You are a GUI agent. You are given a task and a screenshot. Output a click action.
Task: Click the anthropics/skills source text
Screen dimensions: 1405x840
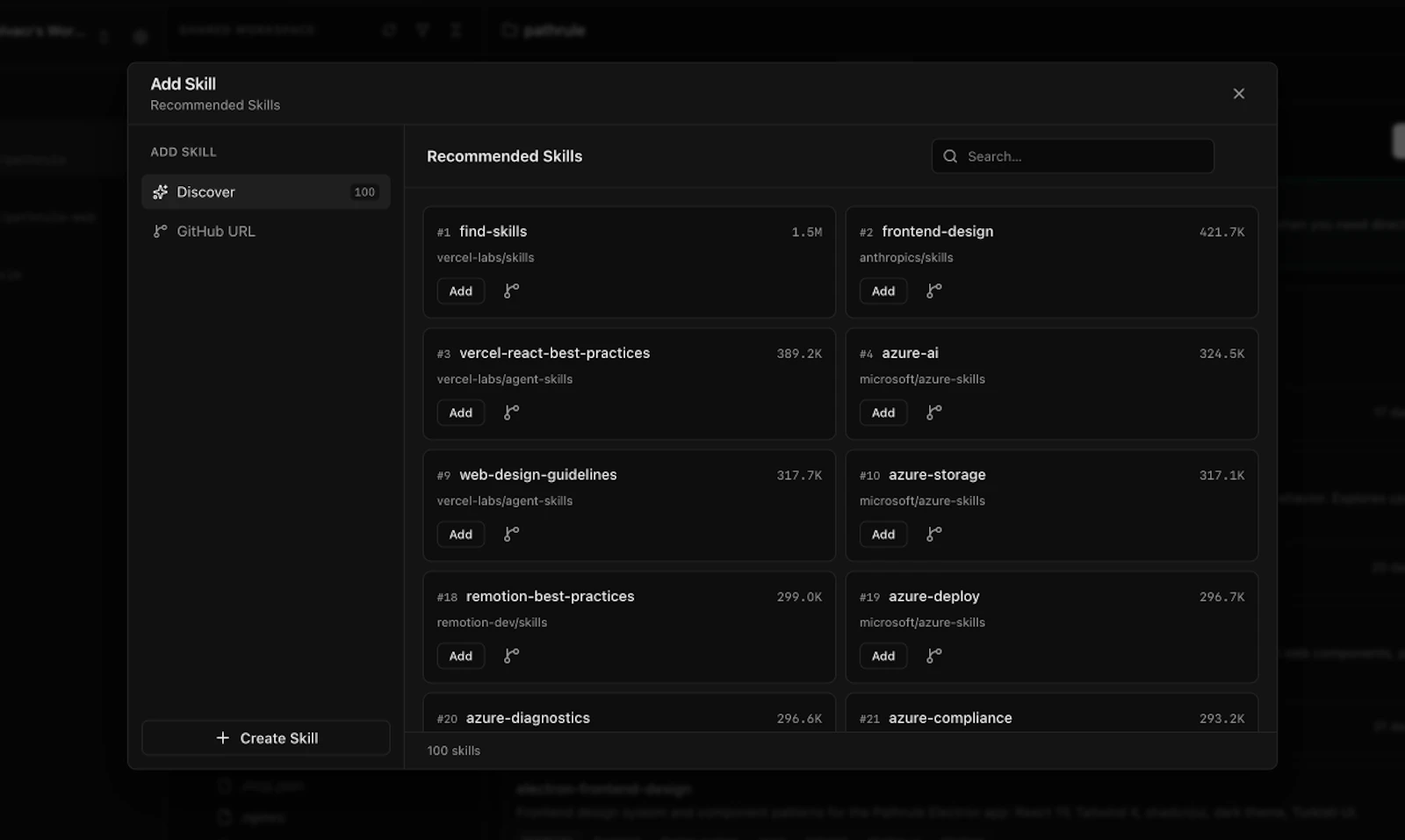[906, 257]
